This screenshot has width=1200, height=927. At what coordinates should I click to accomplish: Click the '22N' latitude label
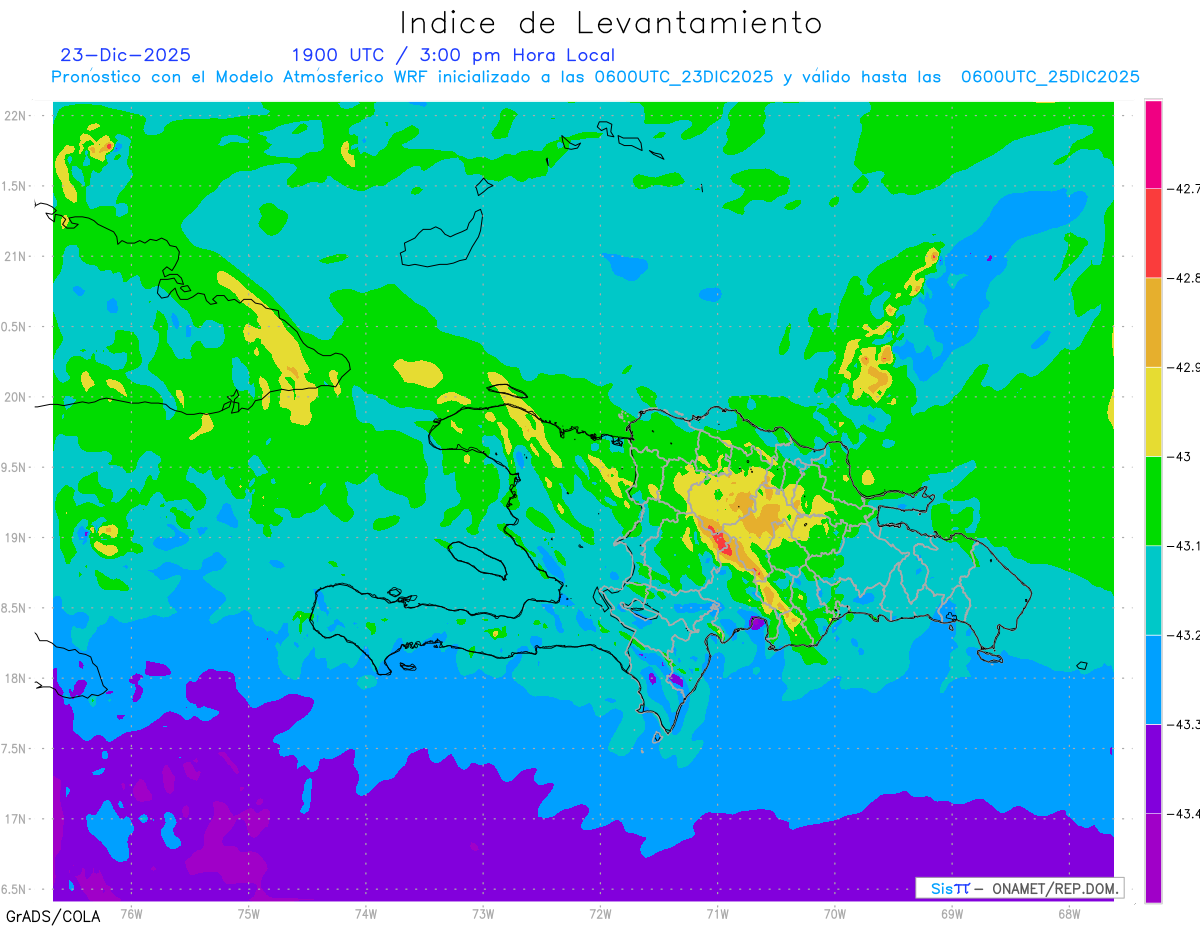(x=17, y=115)
